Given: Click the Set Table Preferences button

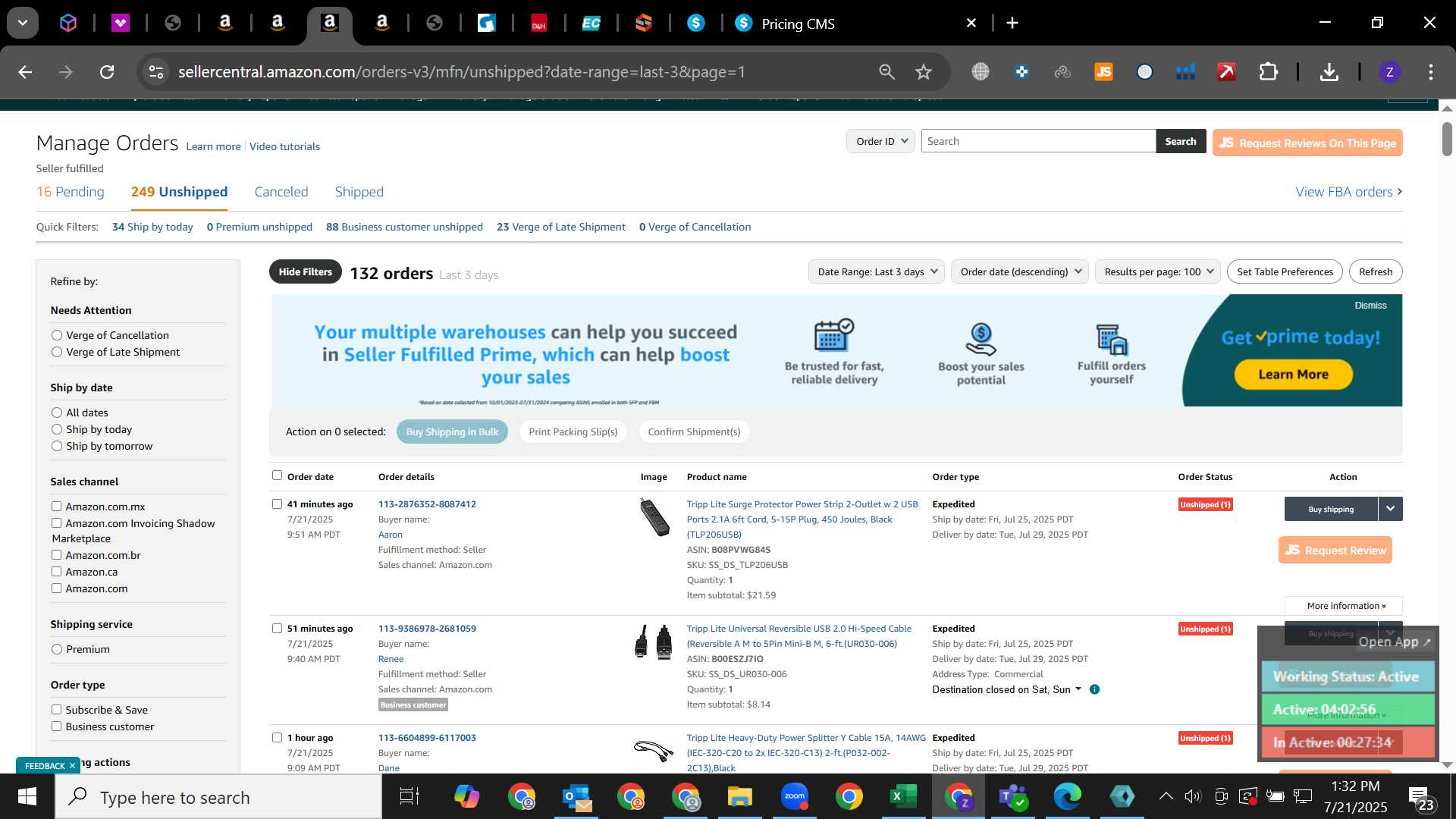Looking at the screenshot, I should 1285,271.
